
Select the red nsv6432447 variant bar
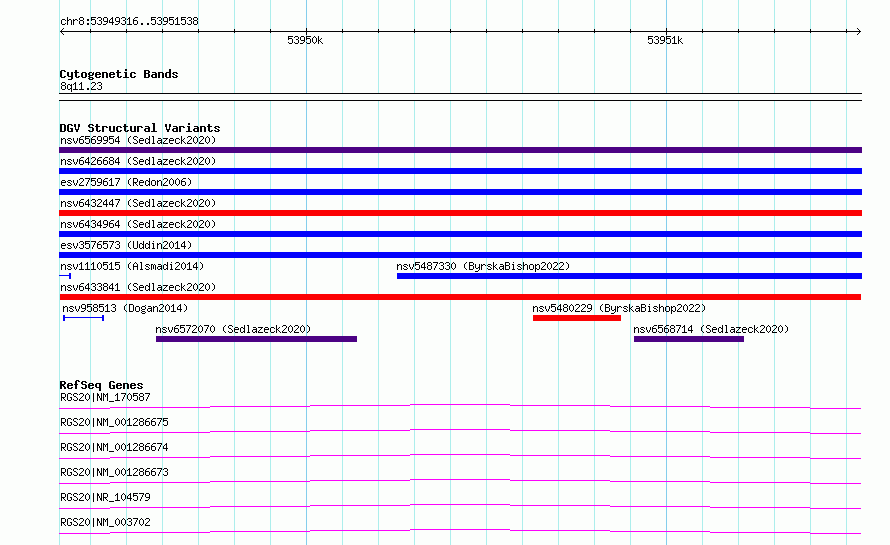coord(460,213)
